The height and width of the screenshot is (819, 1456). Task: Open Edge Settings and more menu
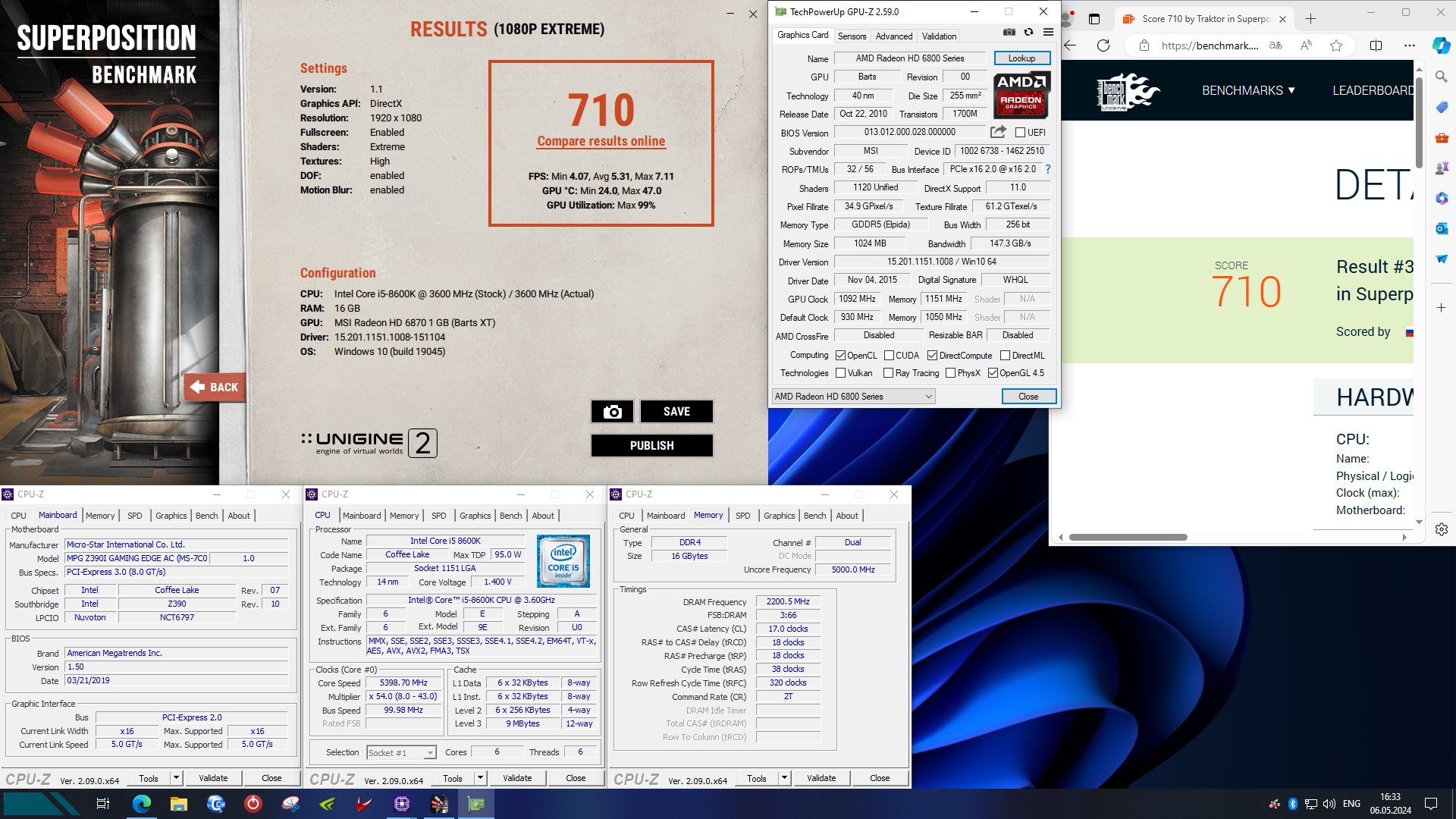point(1409,45)
